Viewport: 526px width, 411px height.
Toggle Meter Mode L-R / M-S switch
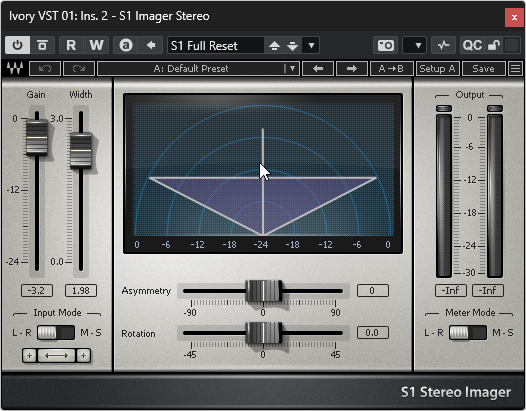click(x=468, y=332)
